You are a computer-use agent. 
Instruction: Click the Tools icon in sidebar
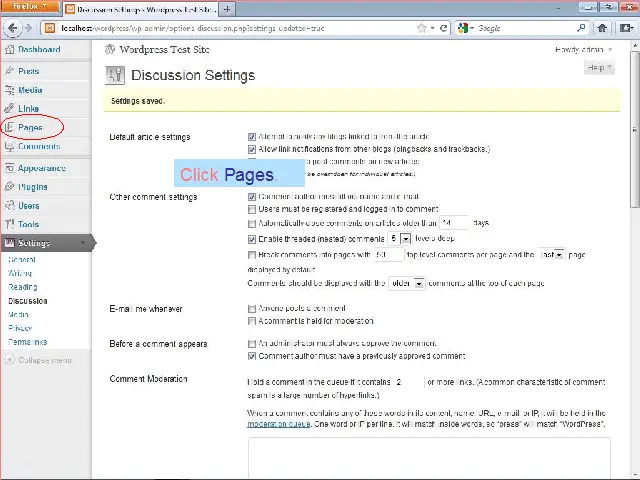coord(9,224)
